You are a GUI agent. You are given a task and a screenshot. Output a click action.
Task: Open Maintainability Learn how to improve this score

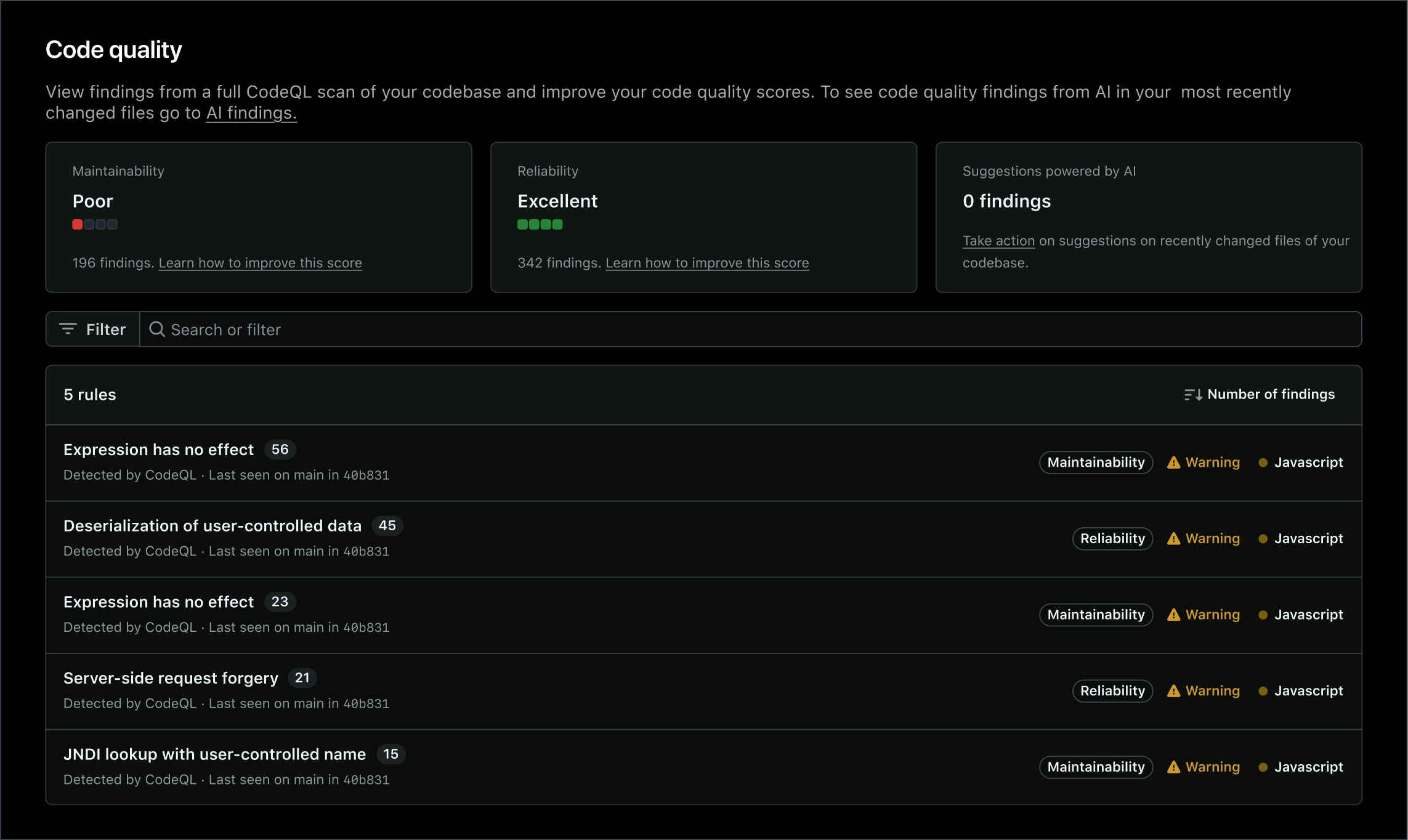260,263
